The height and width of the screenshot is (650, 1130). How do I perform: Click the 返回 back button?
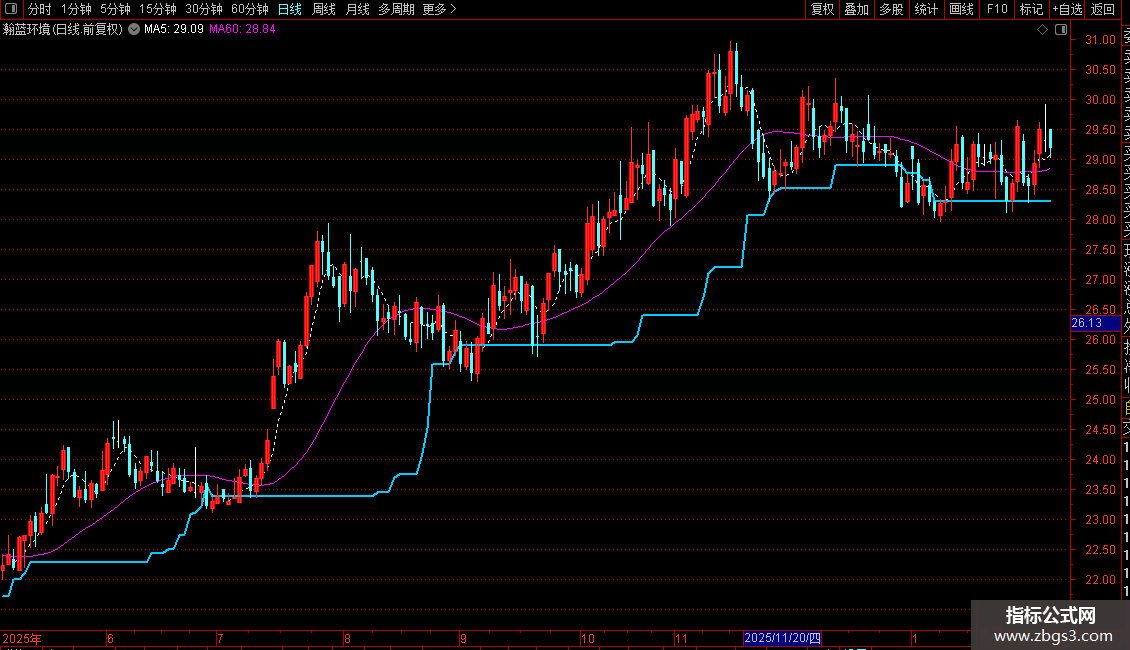[1103, 9]
